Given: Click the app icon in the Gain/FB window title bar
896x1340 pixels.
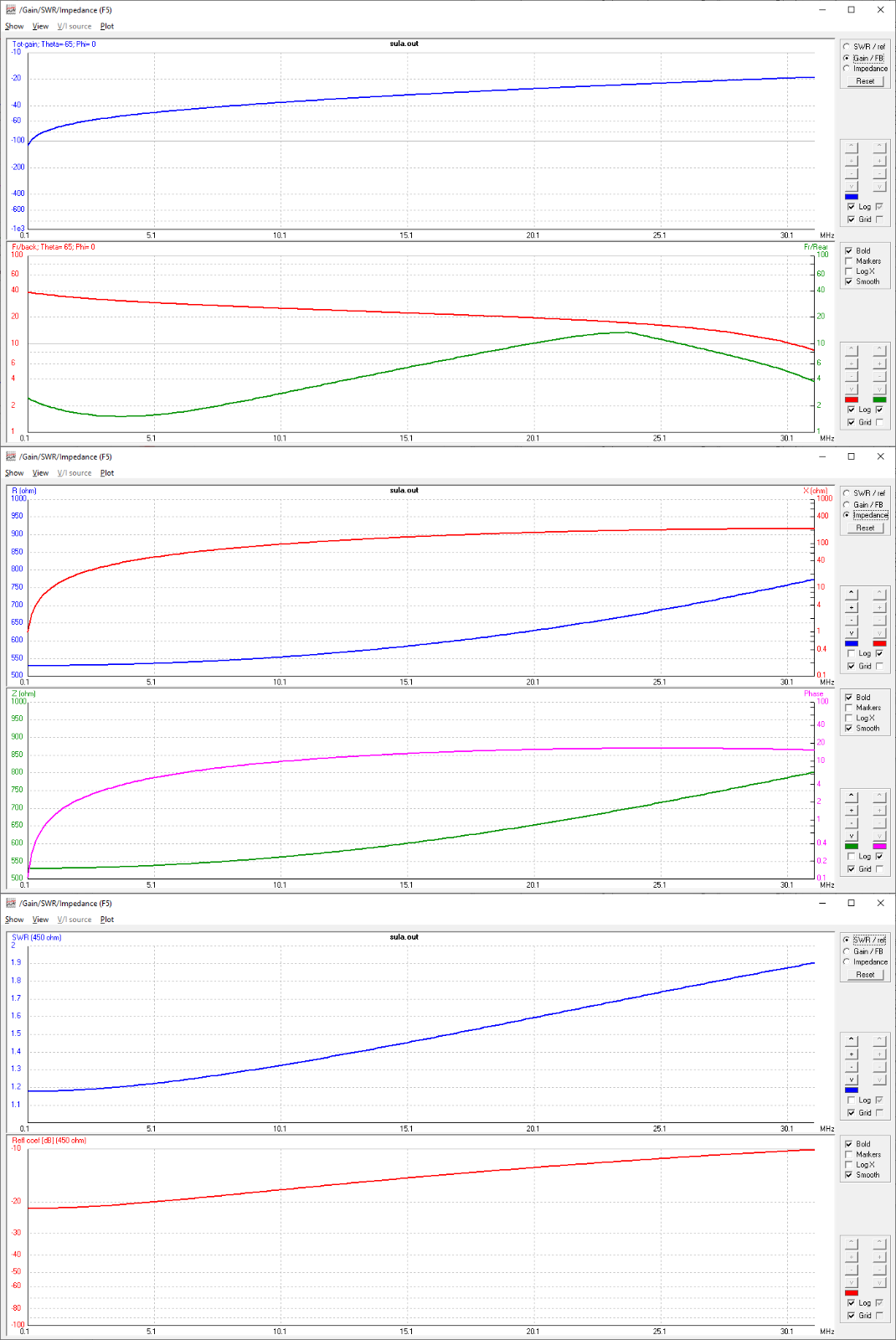Looking at the screenshot, I should [x=11, y=10].
